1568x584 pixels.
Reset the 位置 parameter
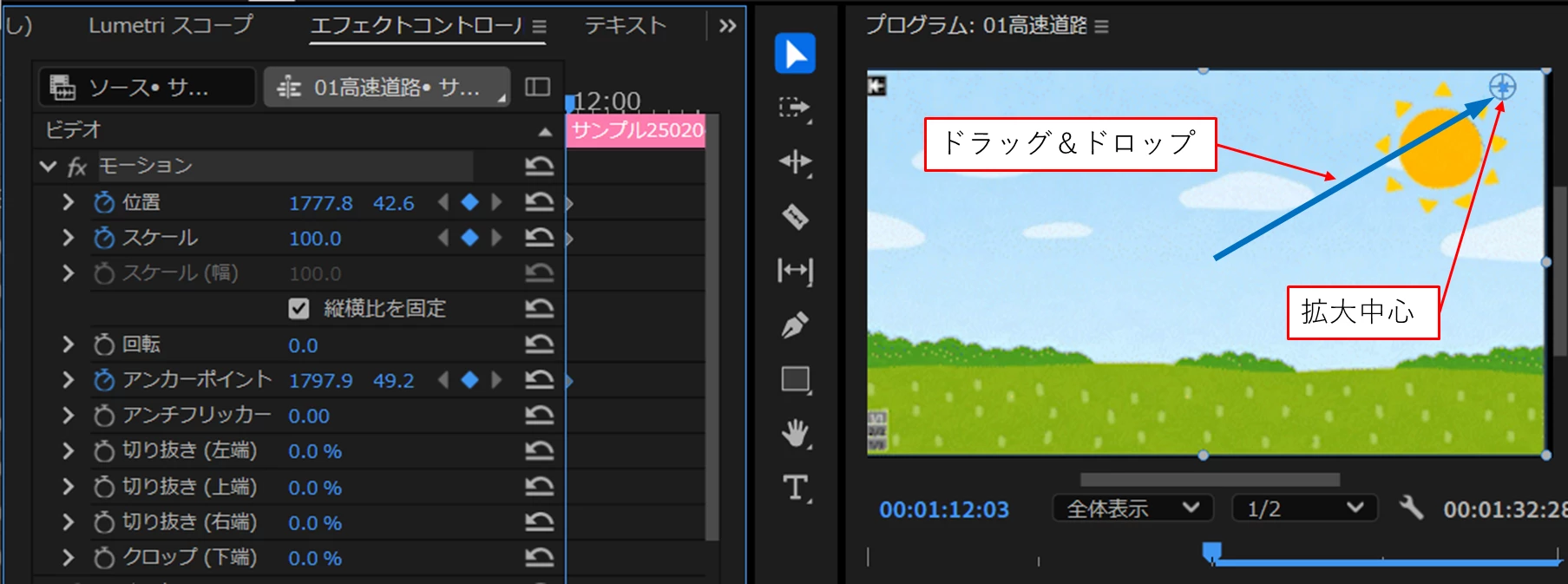(539, 202)
